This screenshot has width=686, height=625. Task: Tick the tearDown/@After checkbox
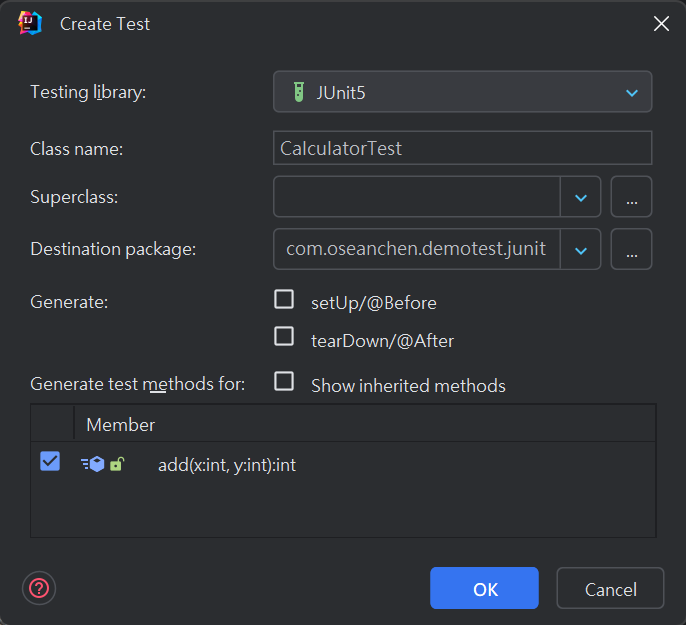(x=285, y=337)
